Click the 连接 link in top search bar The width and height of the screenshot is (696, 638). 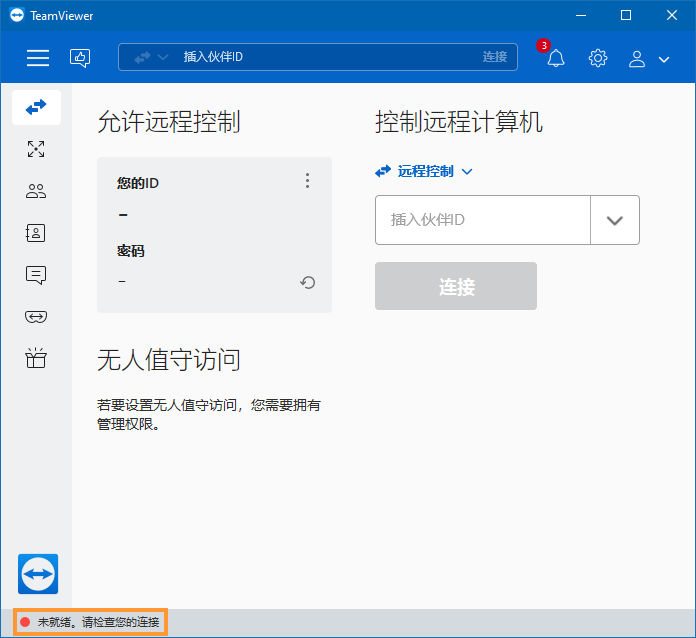pos(495,57)
